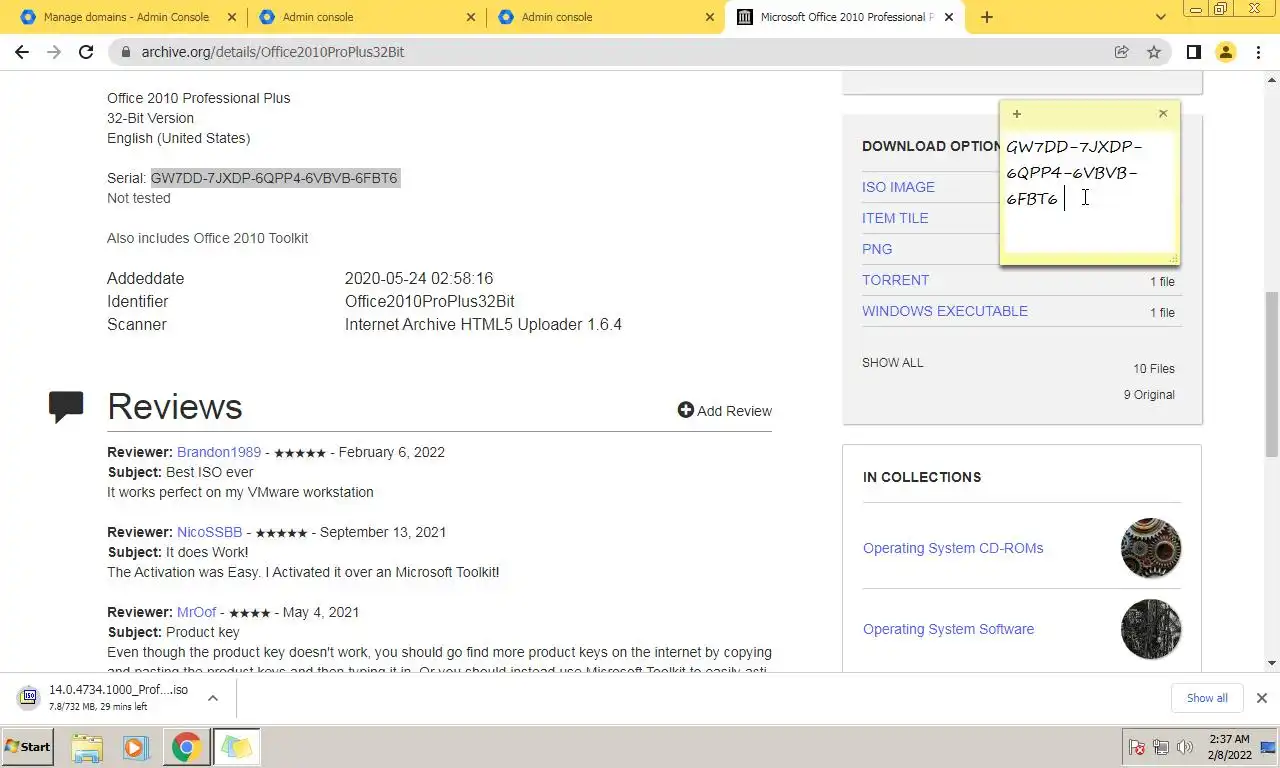This screenshot has width=1280, height=768.
Task: Open the Chrome profile avatar
Action: (1225, 52)
